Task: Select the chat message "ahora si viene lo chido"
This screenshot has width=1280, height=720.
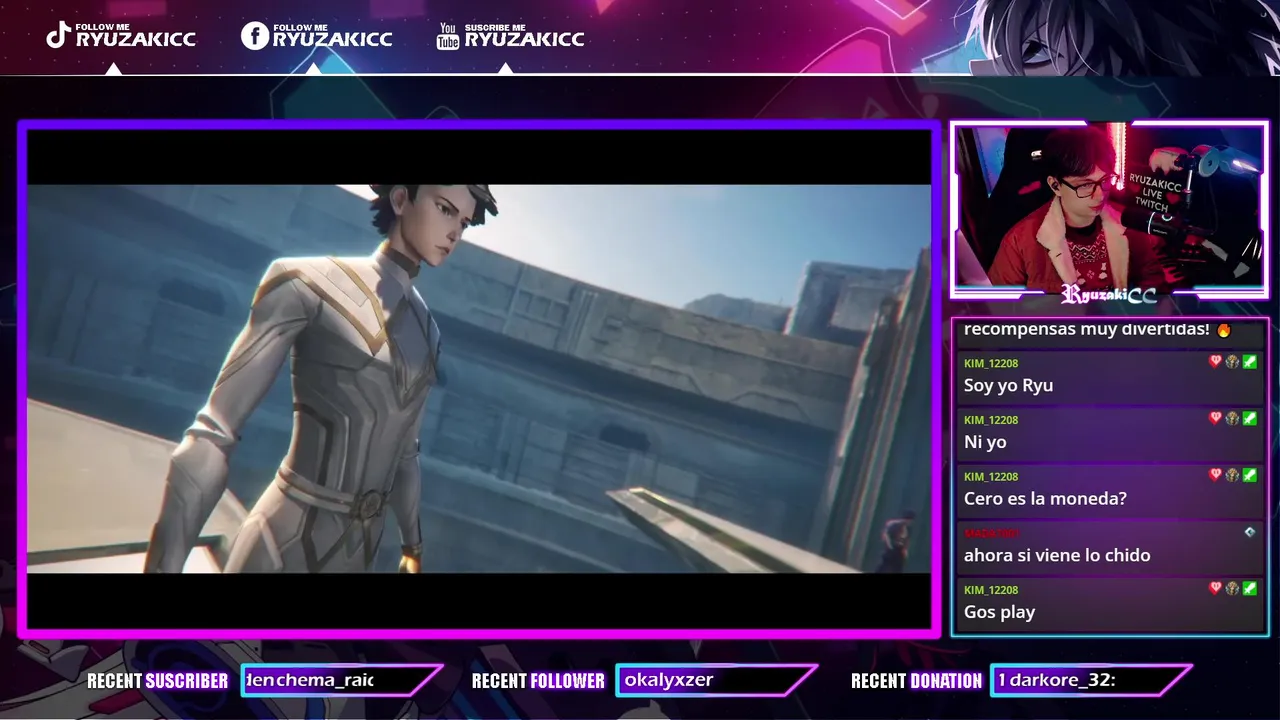Action: (1057, 555)
